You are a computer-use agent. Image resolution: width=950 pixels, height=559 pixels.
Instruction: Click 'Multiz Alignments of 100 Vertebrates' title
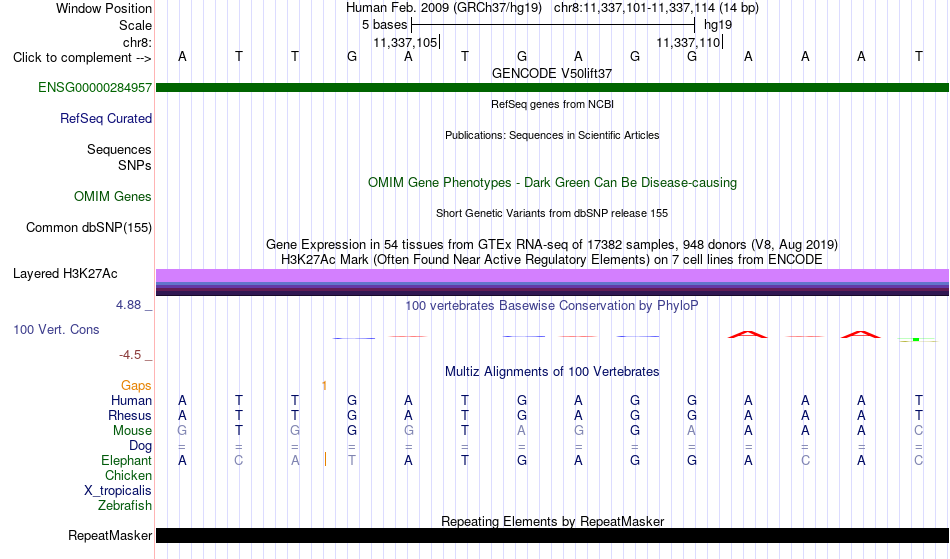point(552,371)
